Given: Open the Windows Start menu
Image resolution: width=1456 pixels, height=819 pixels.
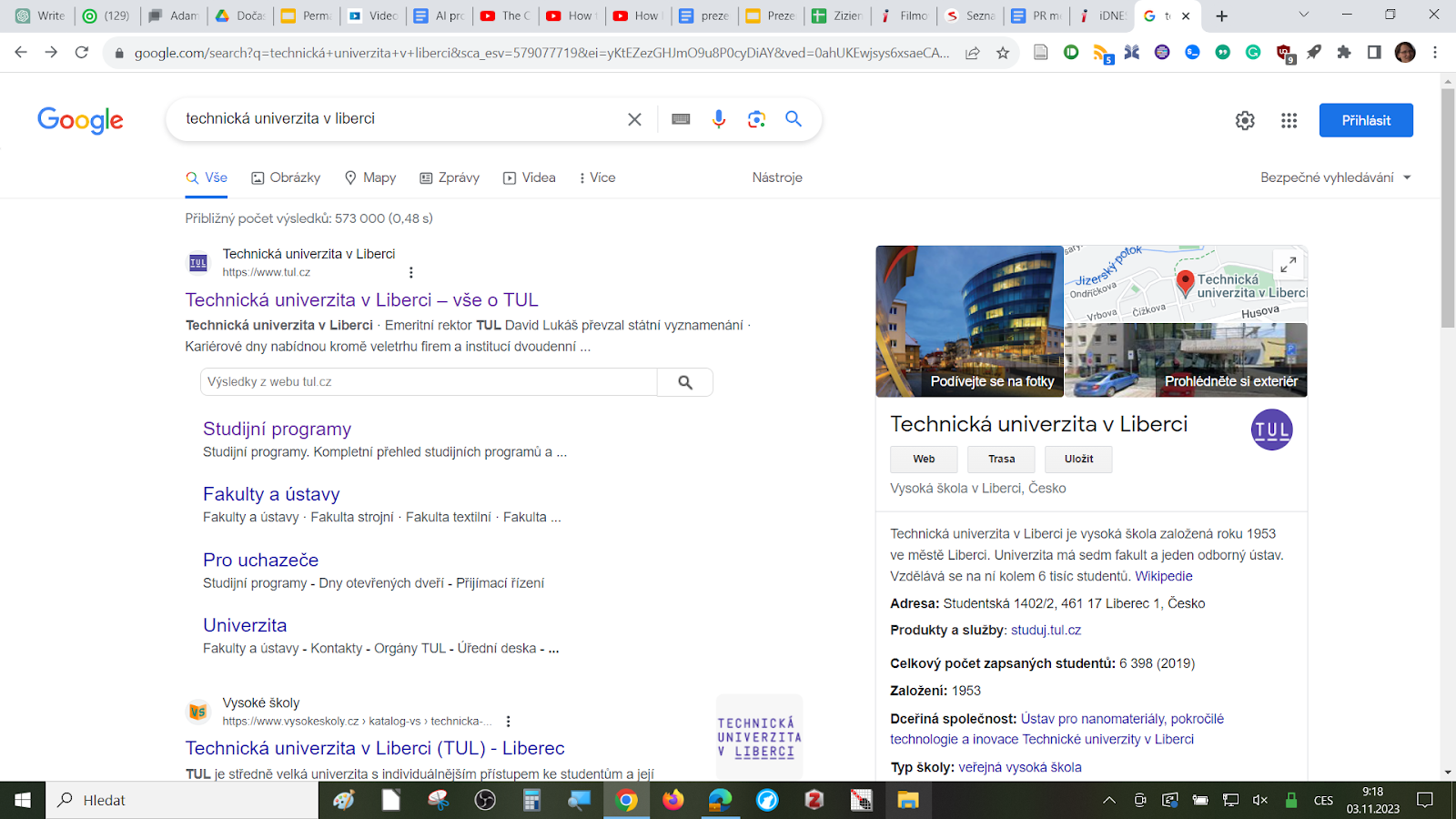Looking at the screenshot, I should (23, 800).
